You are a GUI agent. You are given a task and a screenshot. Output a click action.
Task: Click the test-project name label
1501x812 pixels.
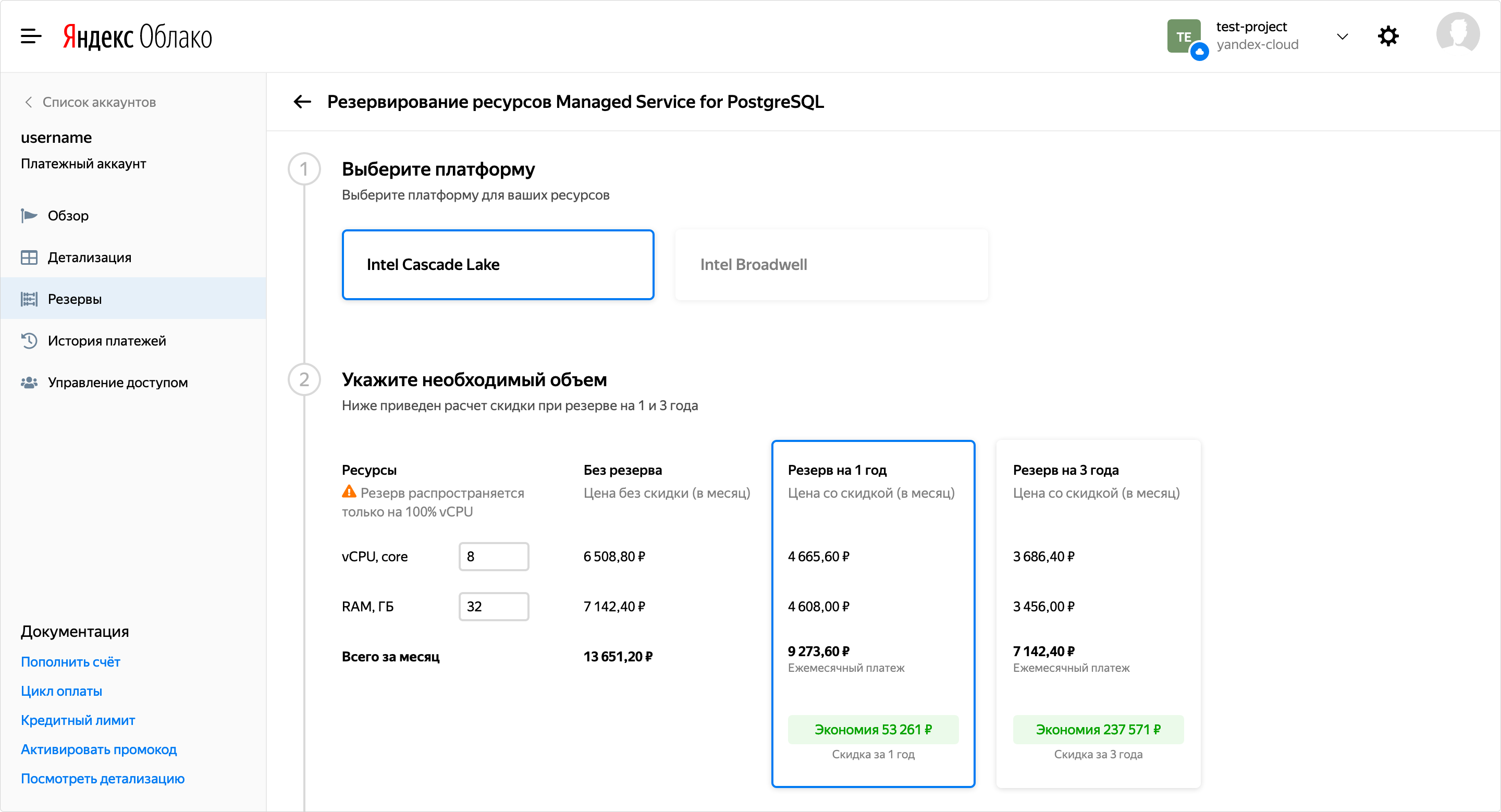pyautogui.click(x=1251, y=27)
